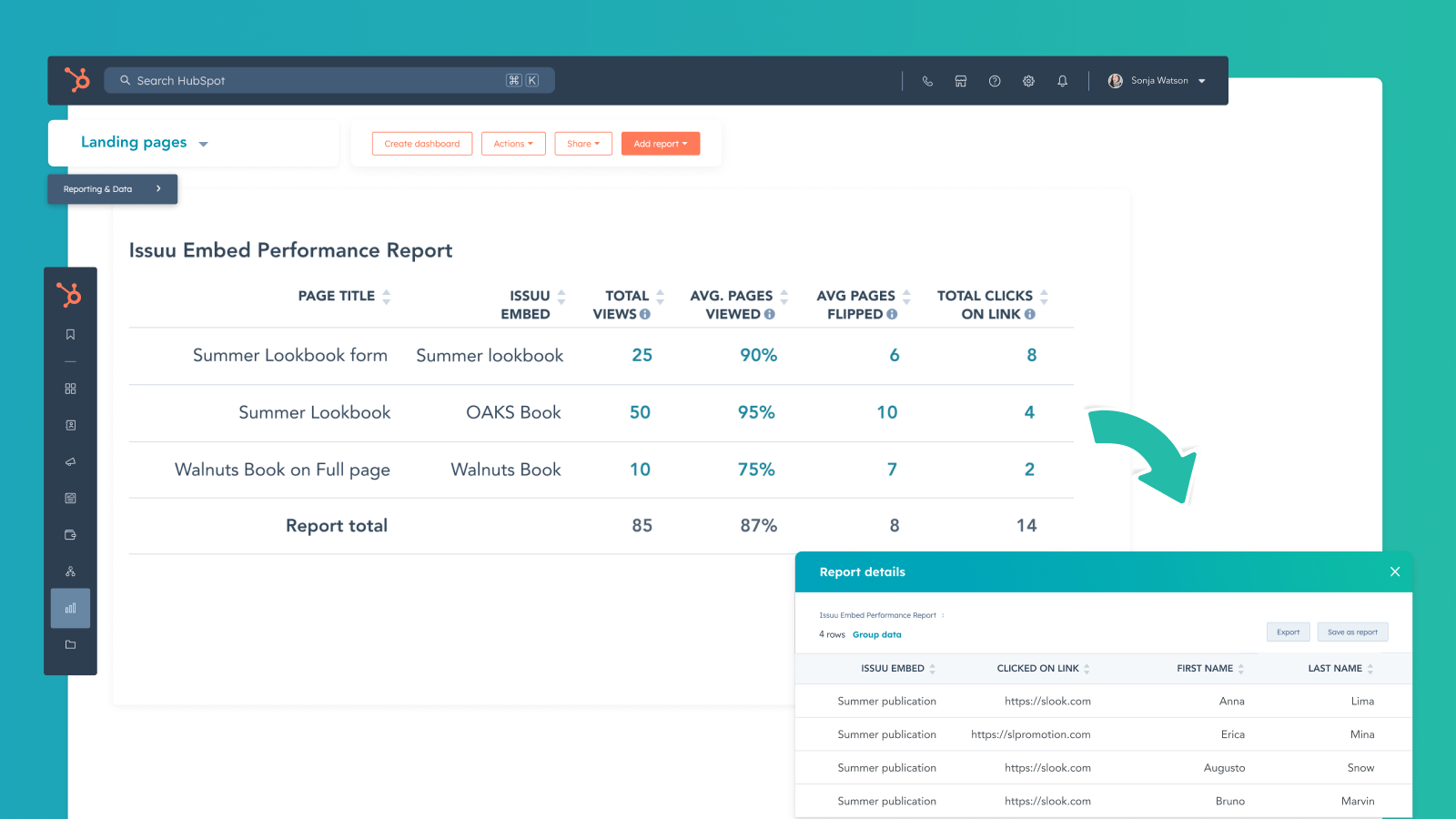Image resolution: width=1456 pixels, height=819 pixels.
Task: Open the notifications bell
Action: coord(1062,81)
